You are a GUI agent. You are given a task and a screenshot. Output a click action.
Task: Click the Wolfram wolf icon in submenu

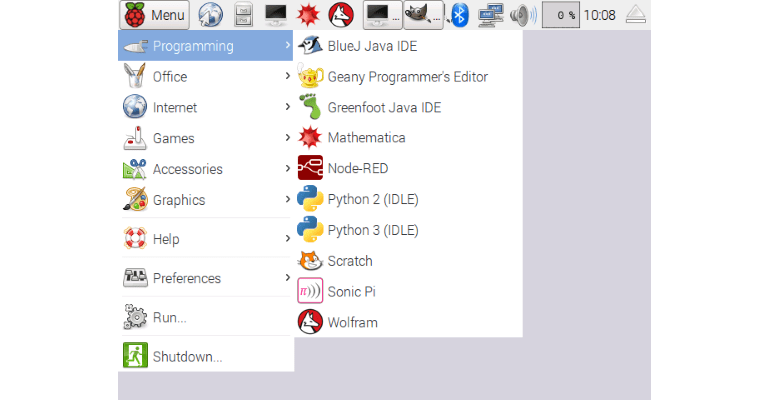[310, 322]
